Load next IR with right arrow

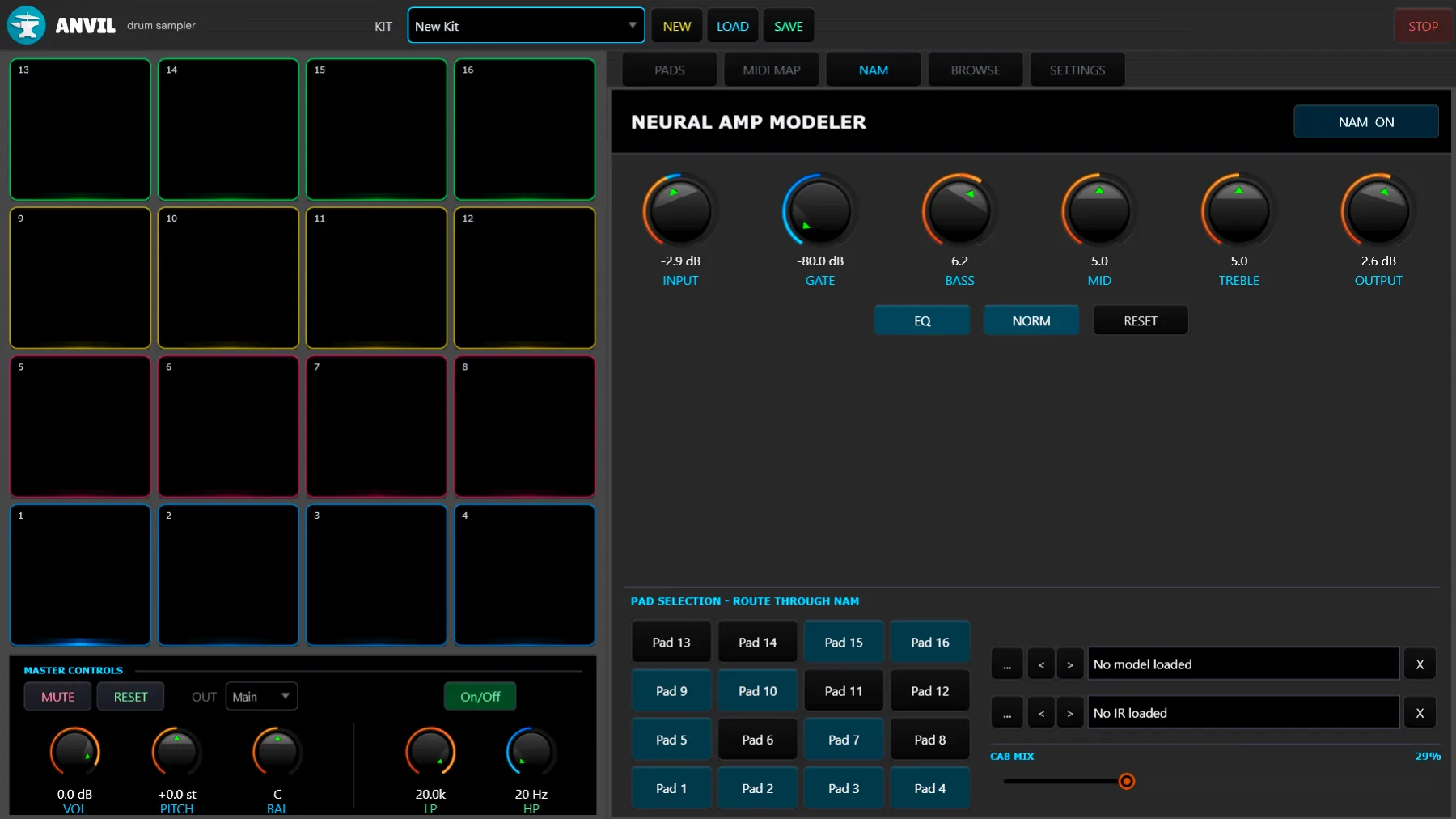pos(1070,713)
